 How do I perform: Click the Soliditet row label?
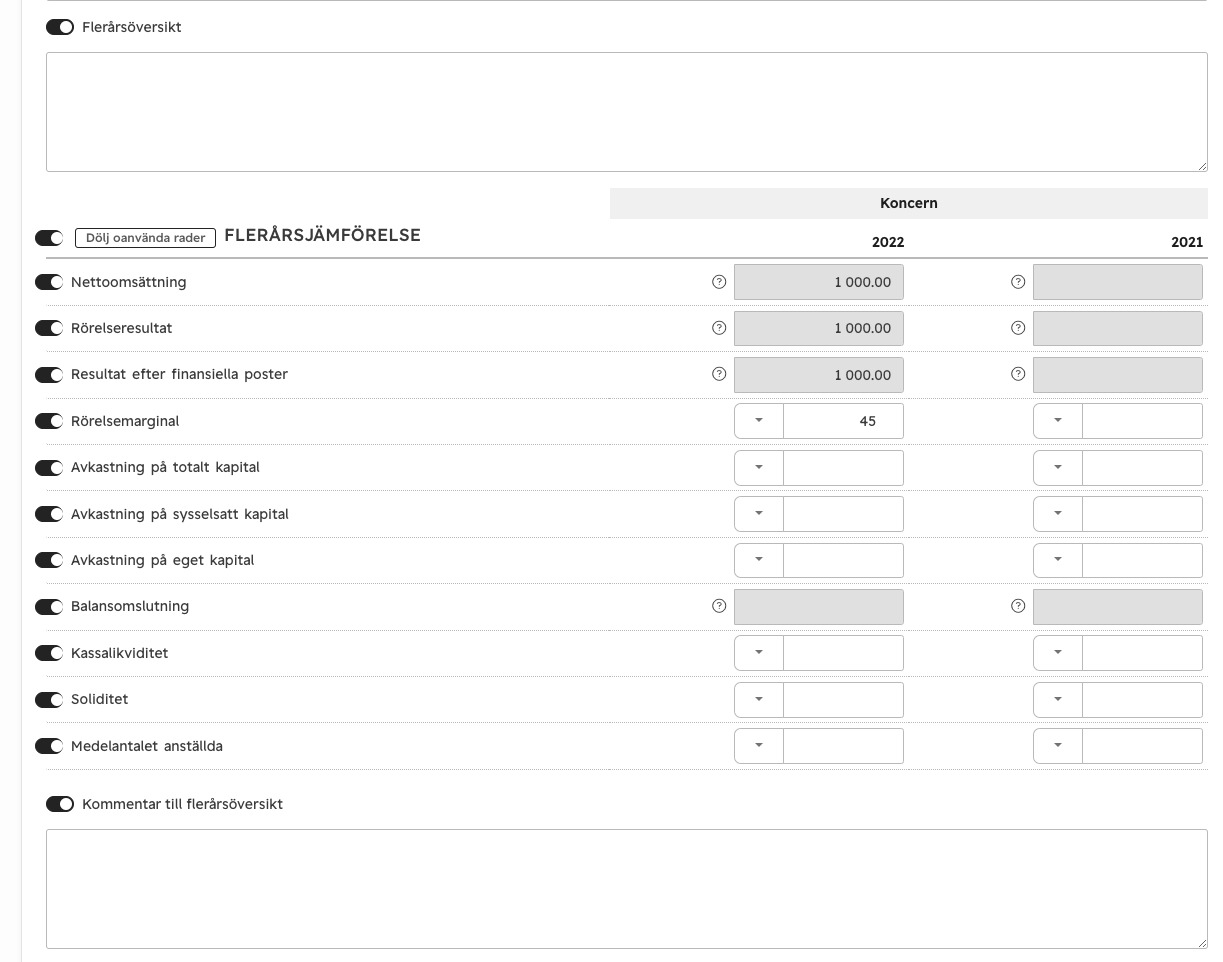[x=100, y=699]
